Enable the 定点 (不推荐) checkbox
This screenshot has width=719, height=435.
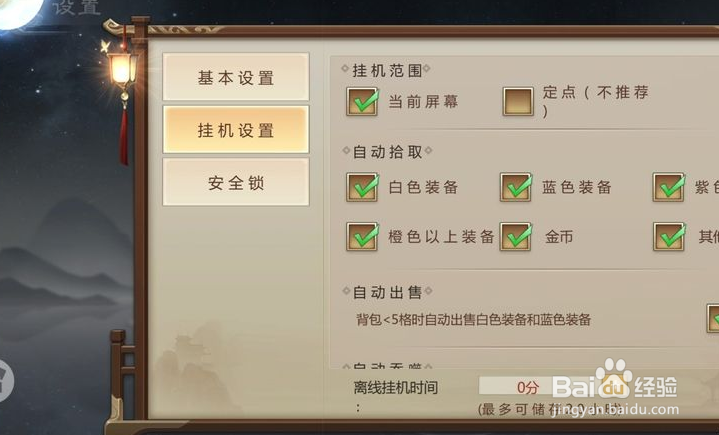pos(518,101)
